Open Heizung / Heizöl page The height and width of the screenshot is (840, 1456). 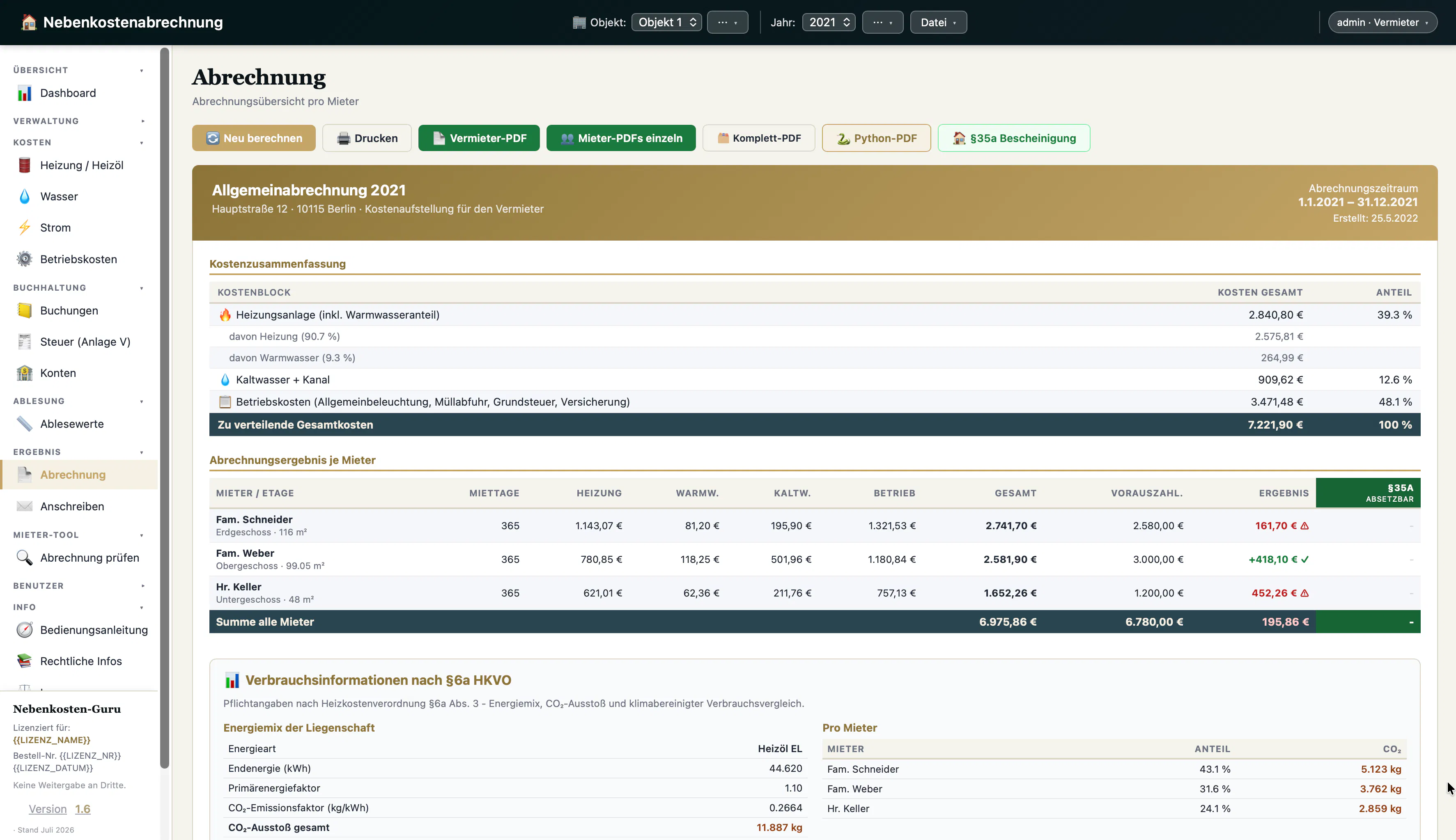tap(79, 165)
